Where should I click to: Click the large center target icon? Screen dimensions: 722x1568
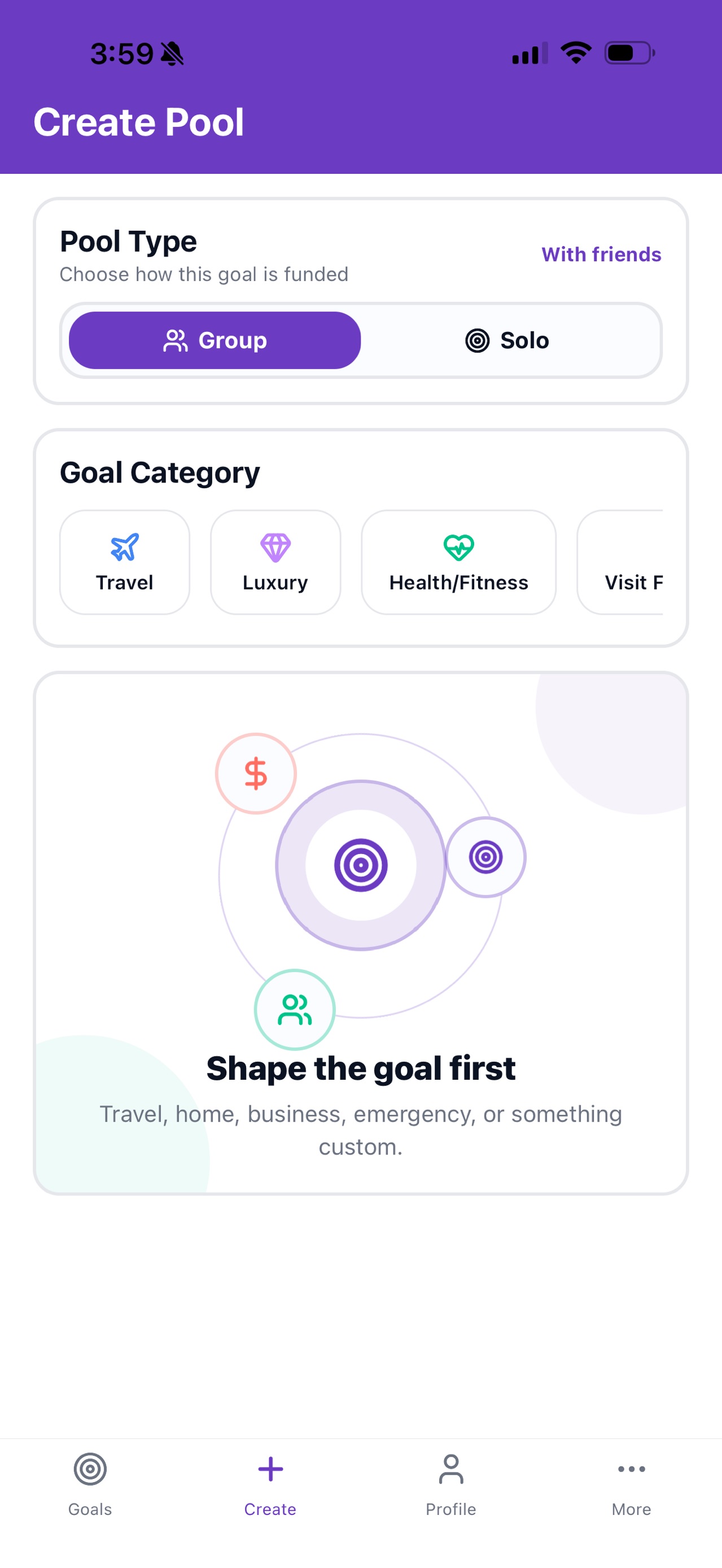(361, 864)
